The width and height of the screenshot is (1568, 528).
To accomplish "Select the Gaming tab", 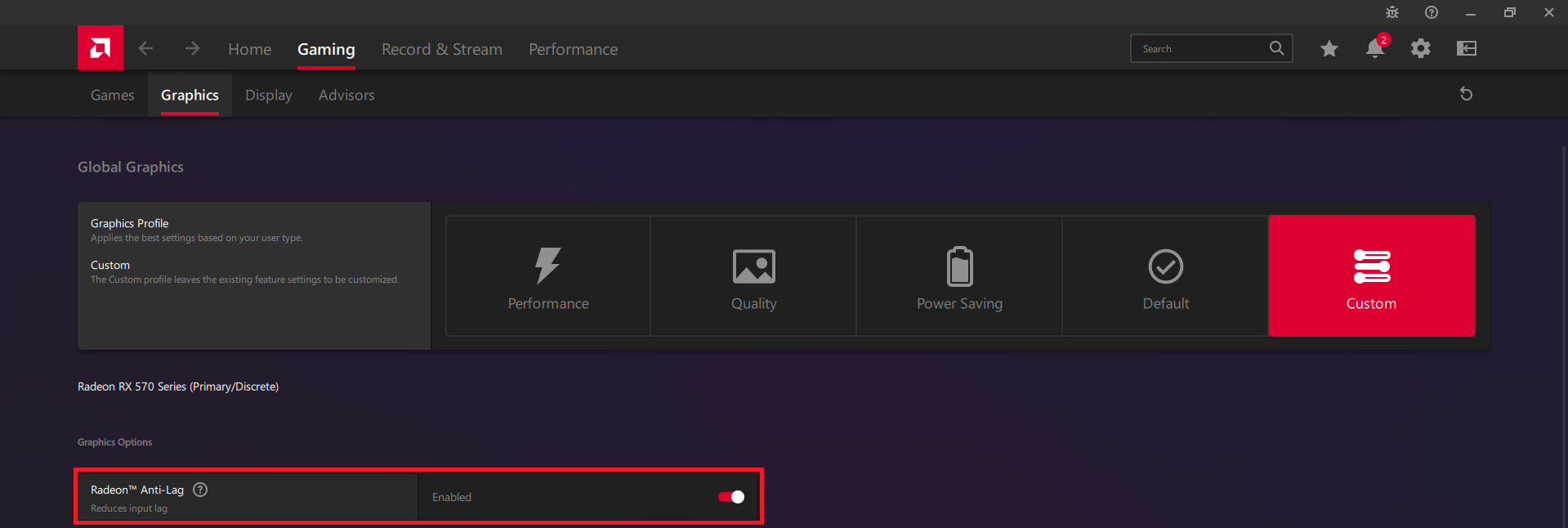I will click(x=326, y=49).
